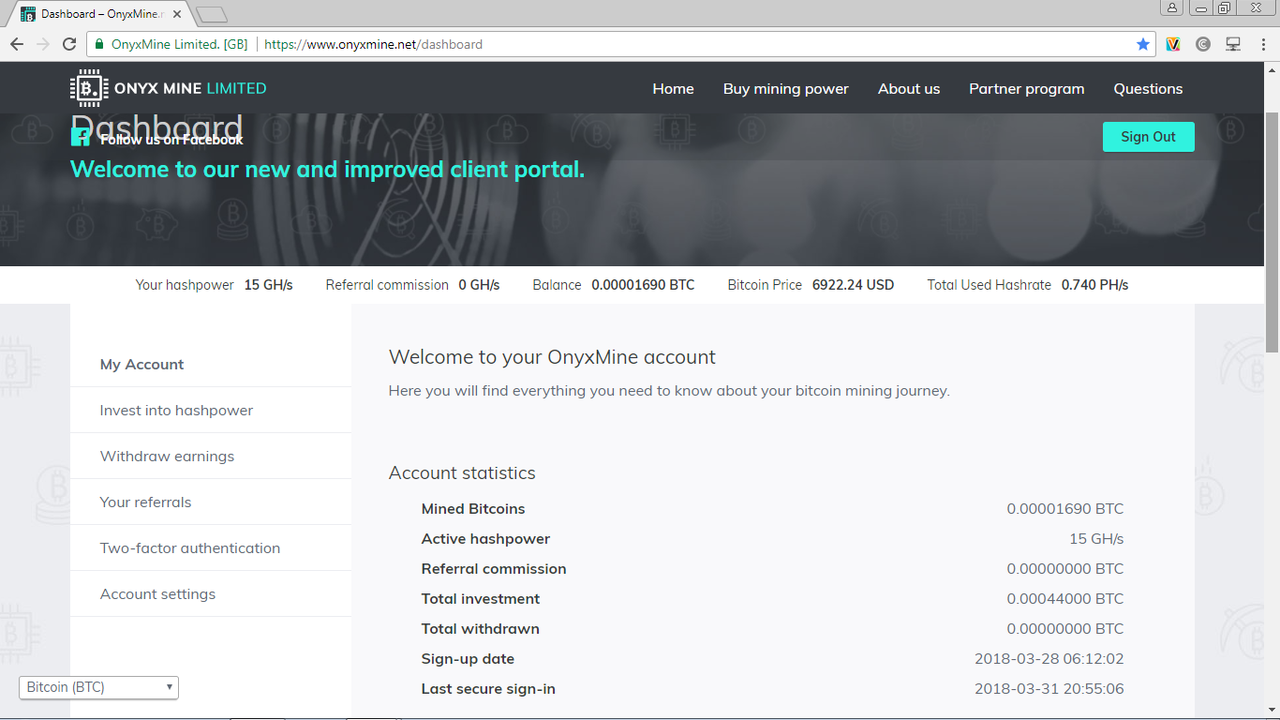Click Referral commission 0 GH/s in stats bar

click(x=412, y=285)
